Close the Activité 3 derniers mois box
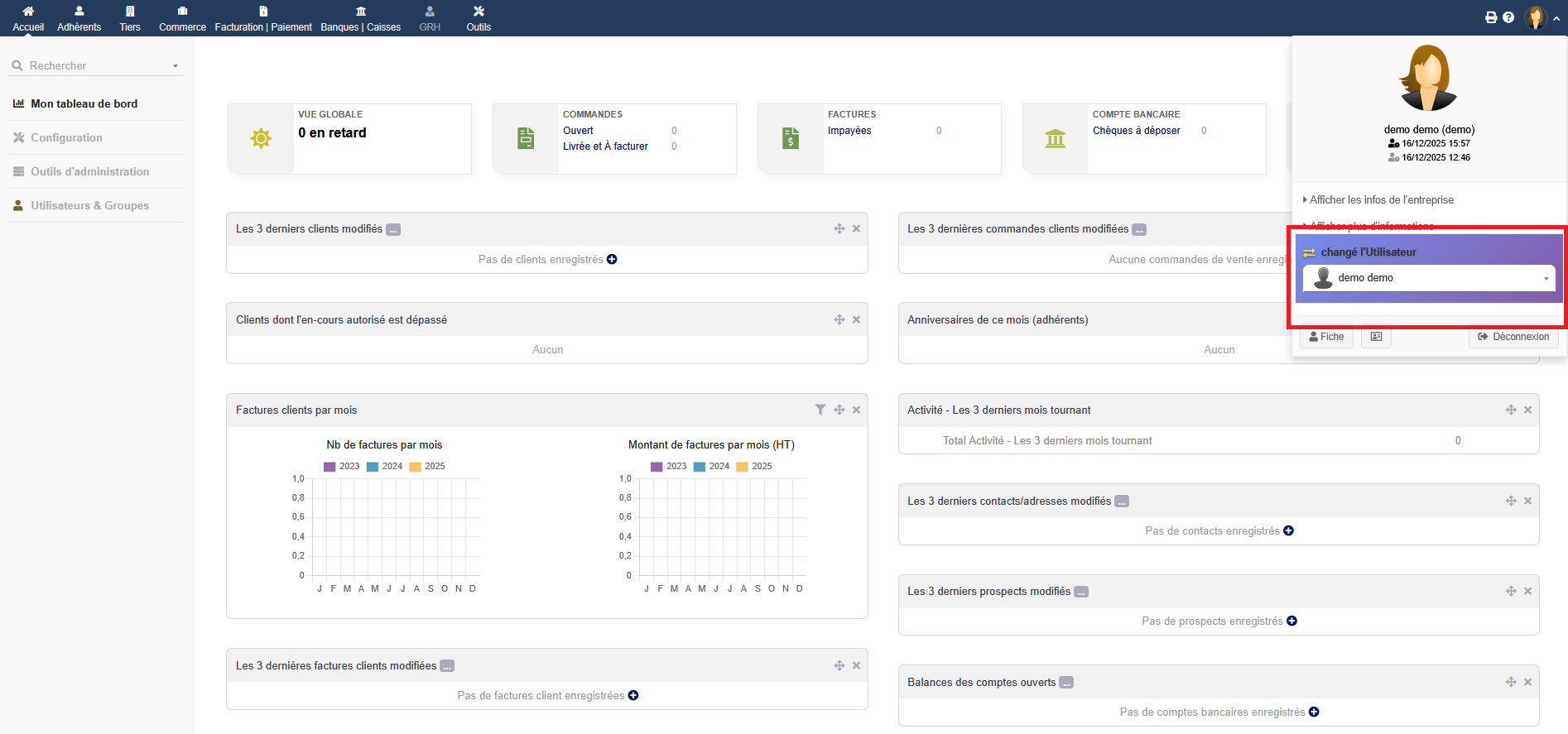 coord(1527,410)
